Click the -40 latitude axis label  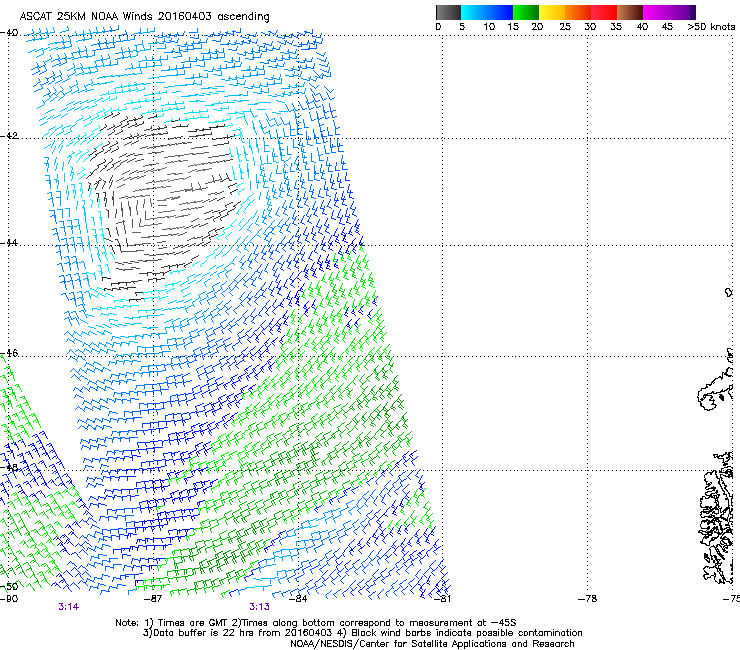point(9,33)
